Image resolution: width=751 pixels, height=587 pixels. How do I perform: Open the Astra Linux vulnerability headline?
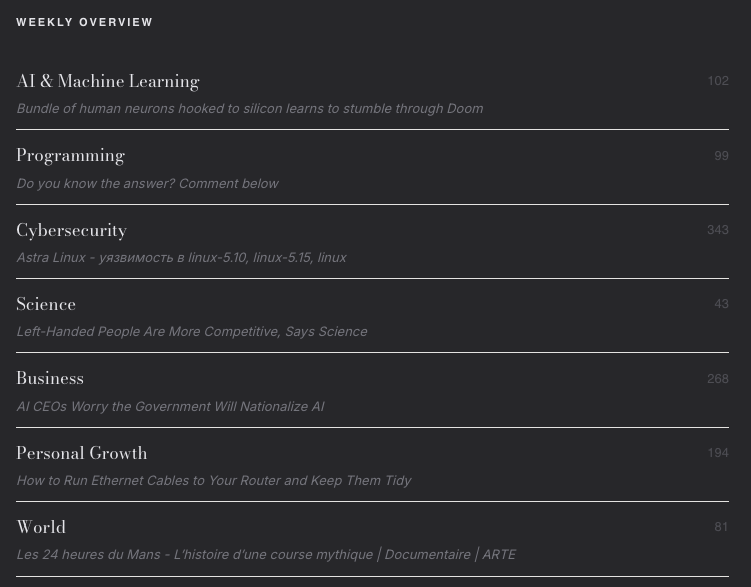[x=181, y=257]
